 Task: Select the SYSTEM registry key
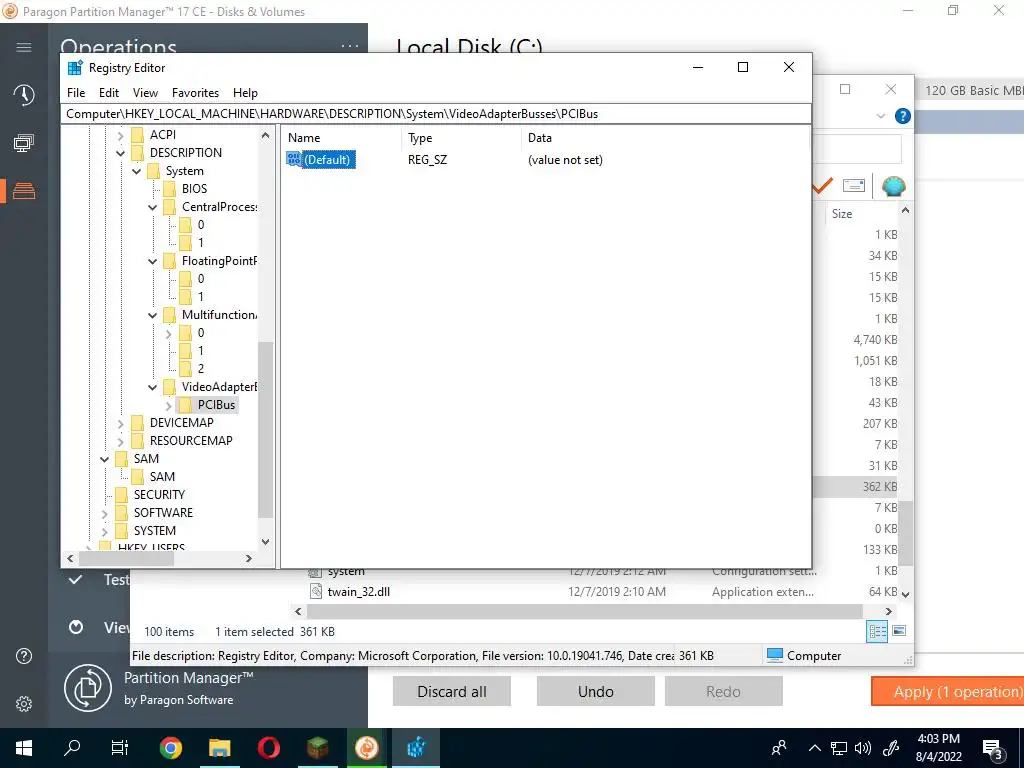pyautogui.click(x=155, y=530)
